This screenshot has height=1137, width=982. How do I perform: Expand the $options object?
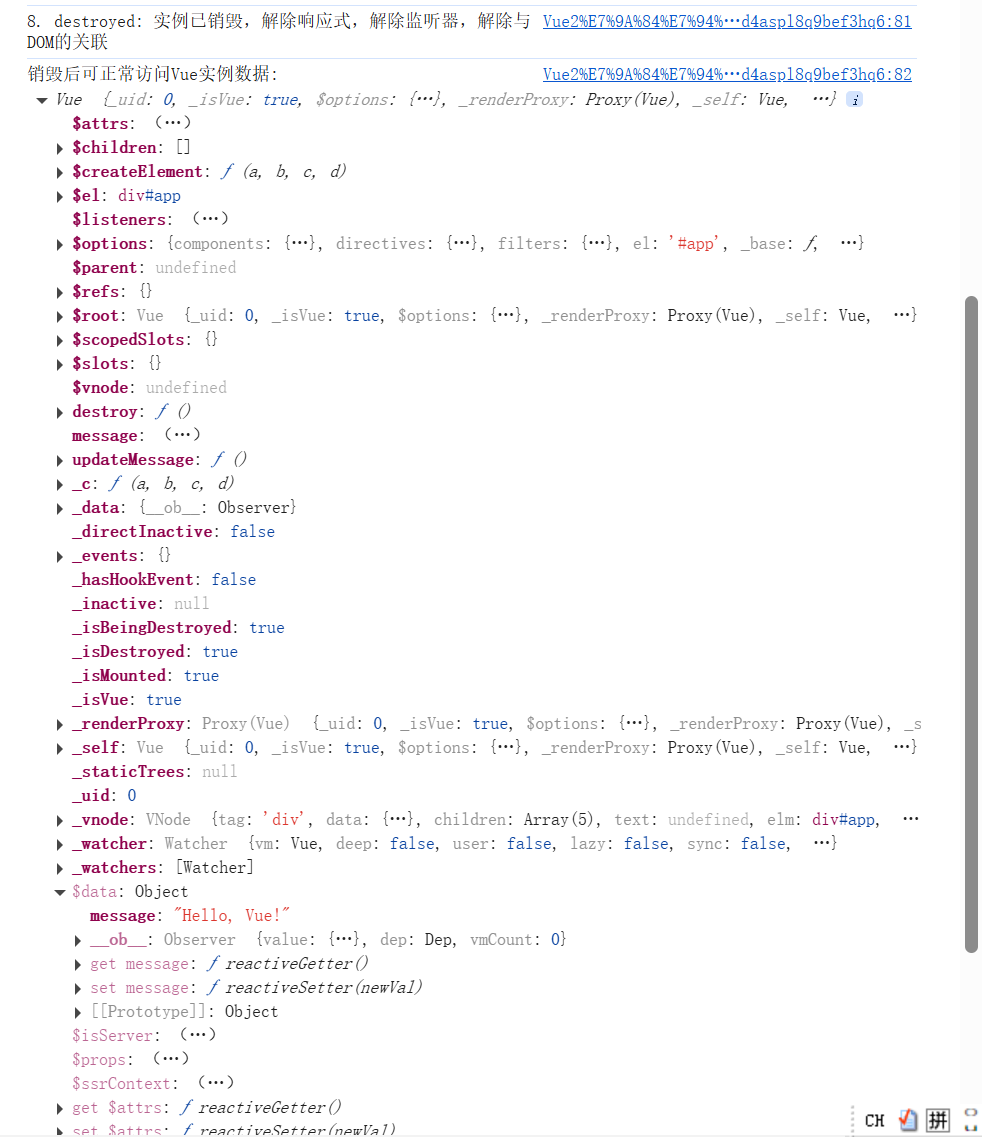pos(59,244)
